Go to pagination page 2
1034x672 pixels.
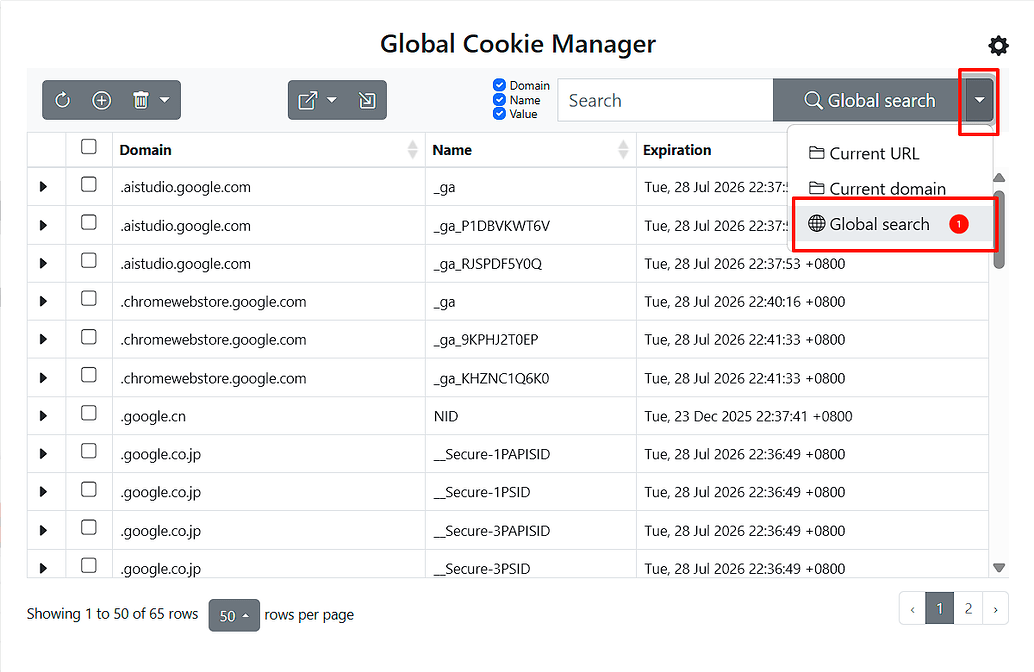coord(968,608)
